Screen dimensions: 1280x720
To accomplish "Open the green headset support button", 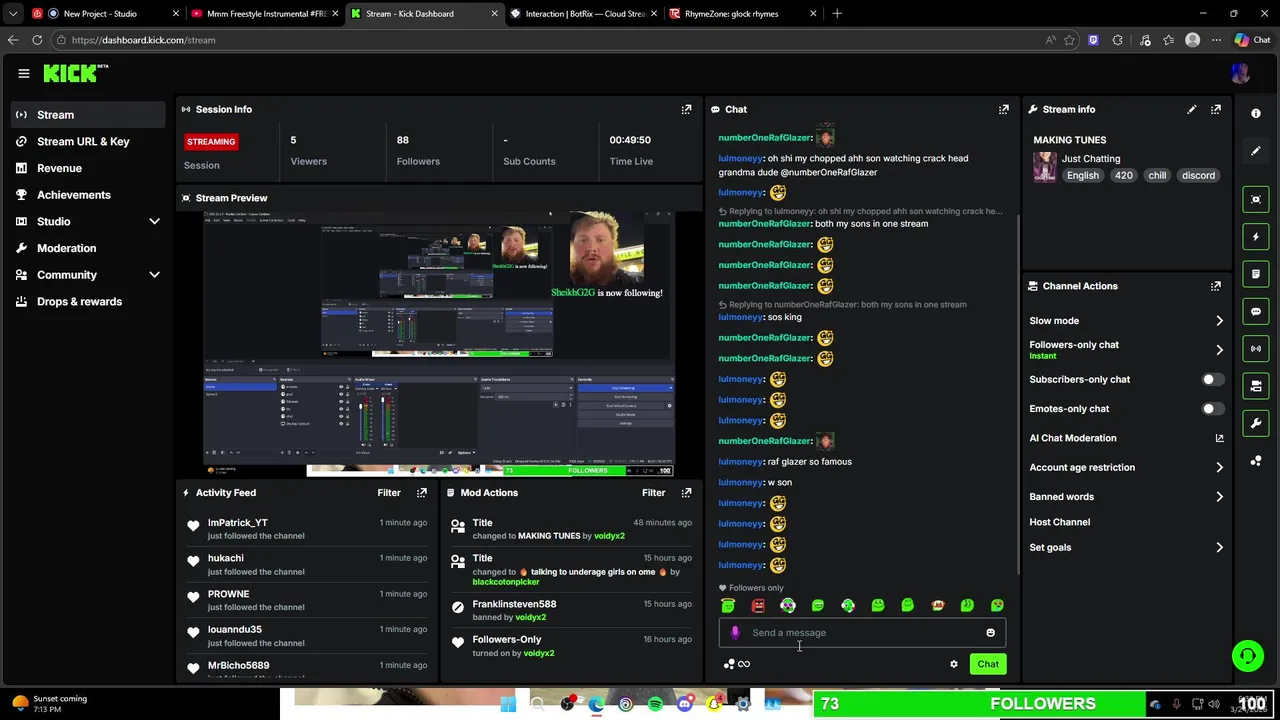I will [x=1247, y=656].
